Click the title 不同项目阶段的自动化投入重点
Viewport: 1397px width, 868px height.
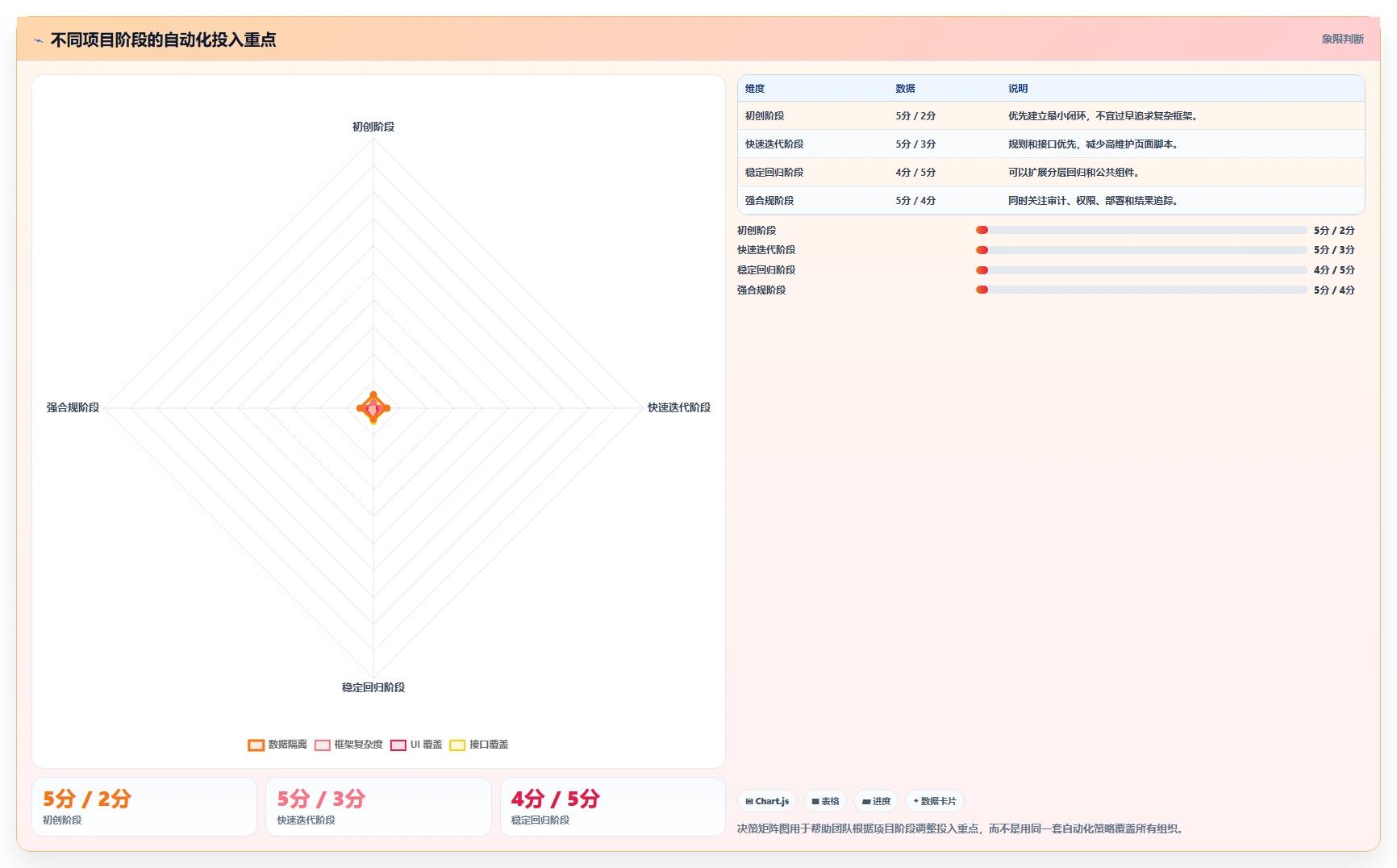163,40
